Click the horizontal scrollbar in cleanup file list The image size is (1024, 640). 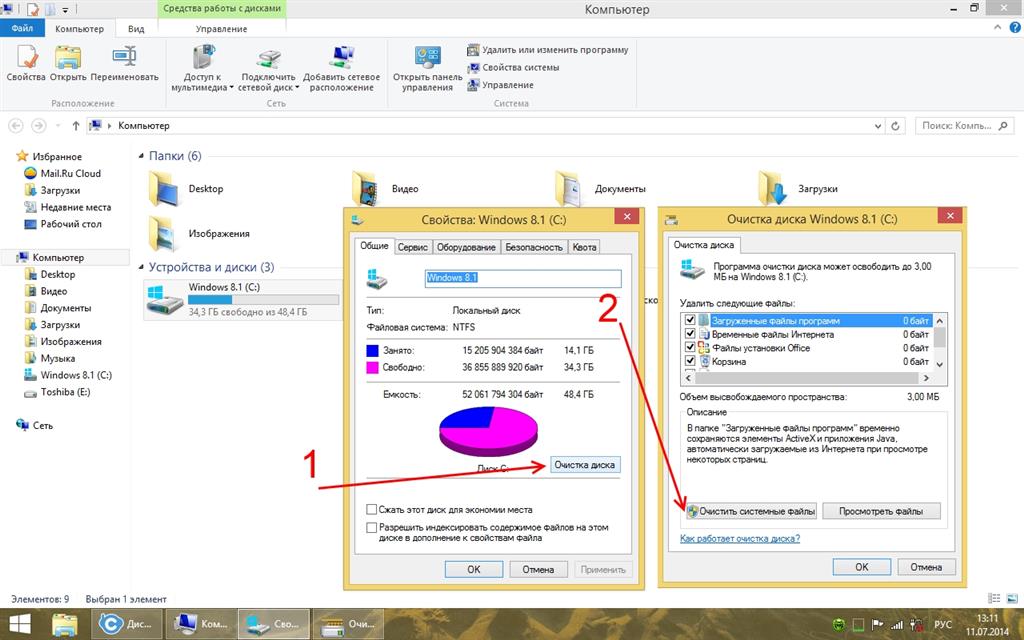(808, 377)
